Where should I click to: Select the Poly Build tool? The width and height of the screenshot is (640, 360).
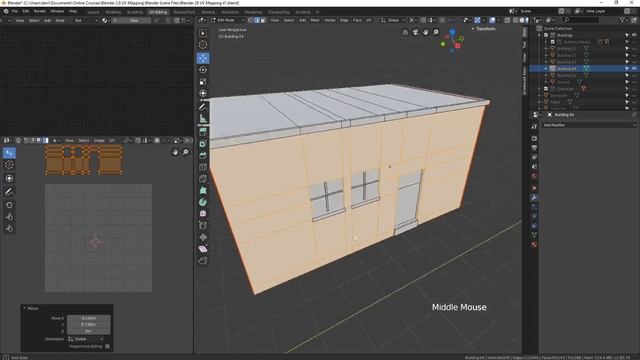203,191
